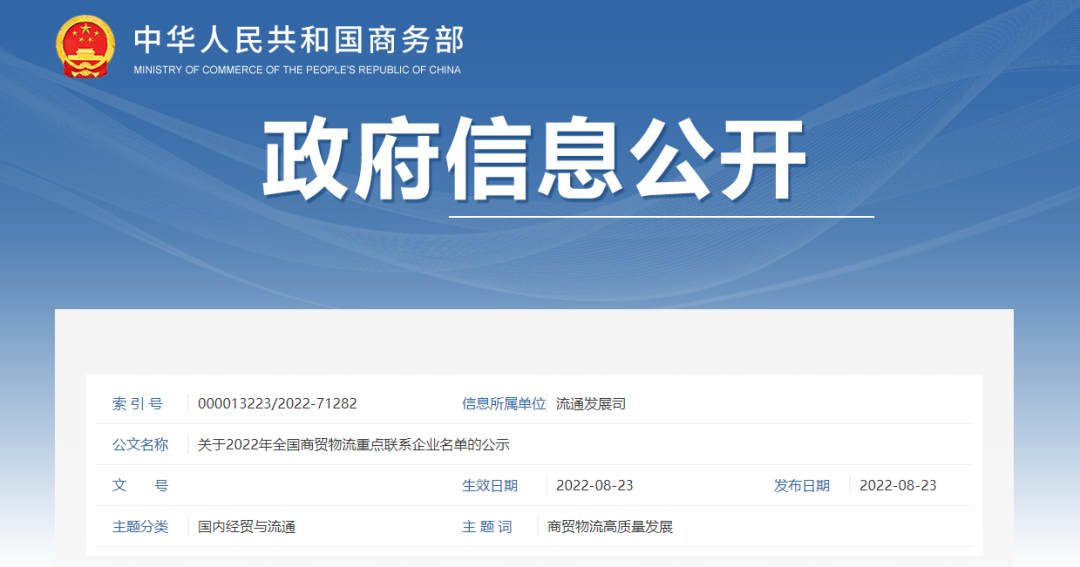This screenshot has width=1080, height=567.
Task: Click the 生效日期 label
Action: point(490,485)
